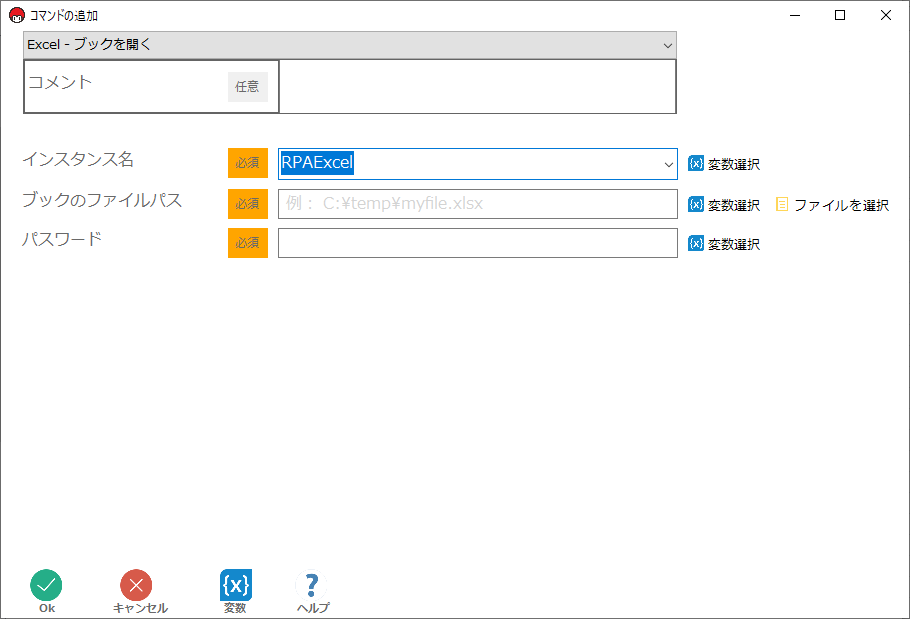This screenshot has width=910, height=619.
Task: Click the red キャンセル cancel icon
Action: click(x=136, y=585)
